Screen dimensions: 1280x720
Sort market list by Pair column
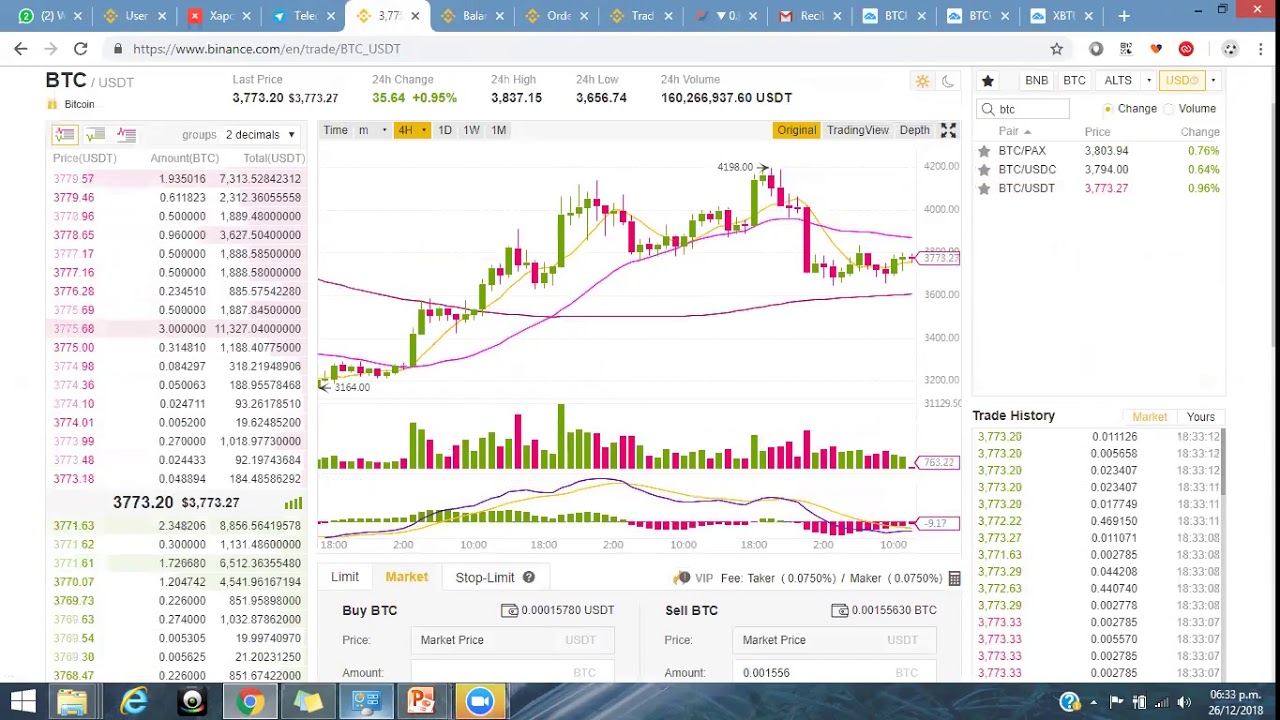click(1014, 132)
